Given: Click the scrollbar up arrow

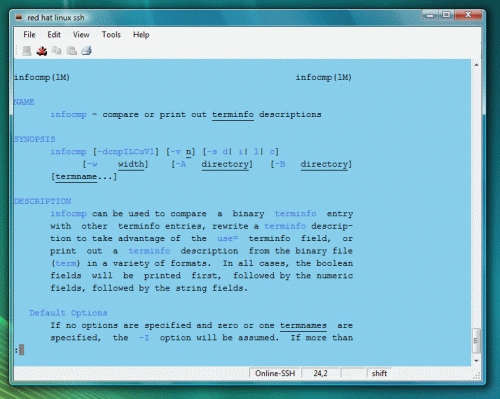Looking at the screenshot, I should (x=476, y=65).
